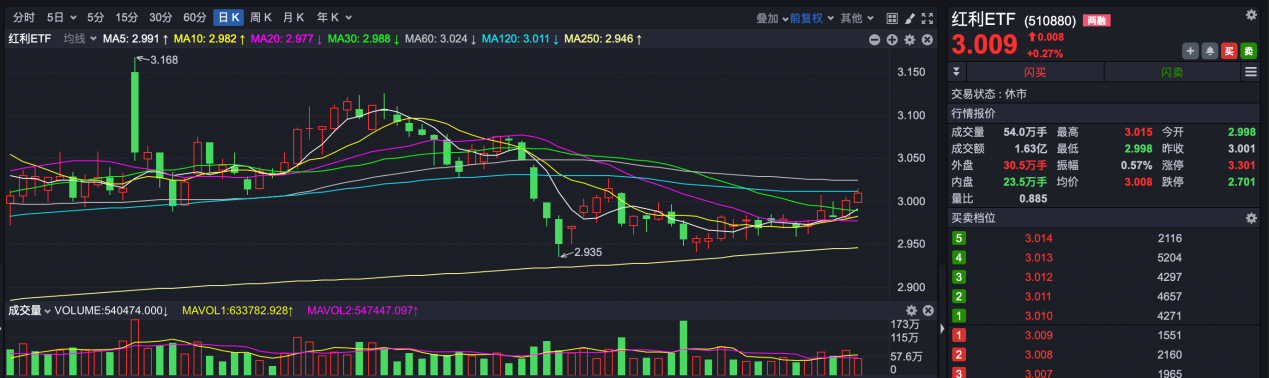Expand the 5日 period dropdown

pos(60,18)
